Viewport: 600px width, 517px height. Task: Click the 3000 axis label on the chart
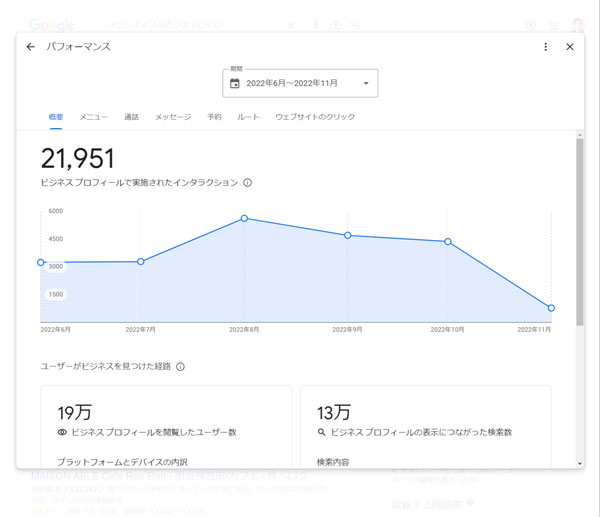[x=55, y=266]
